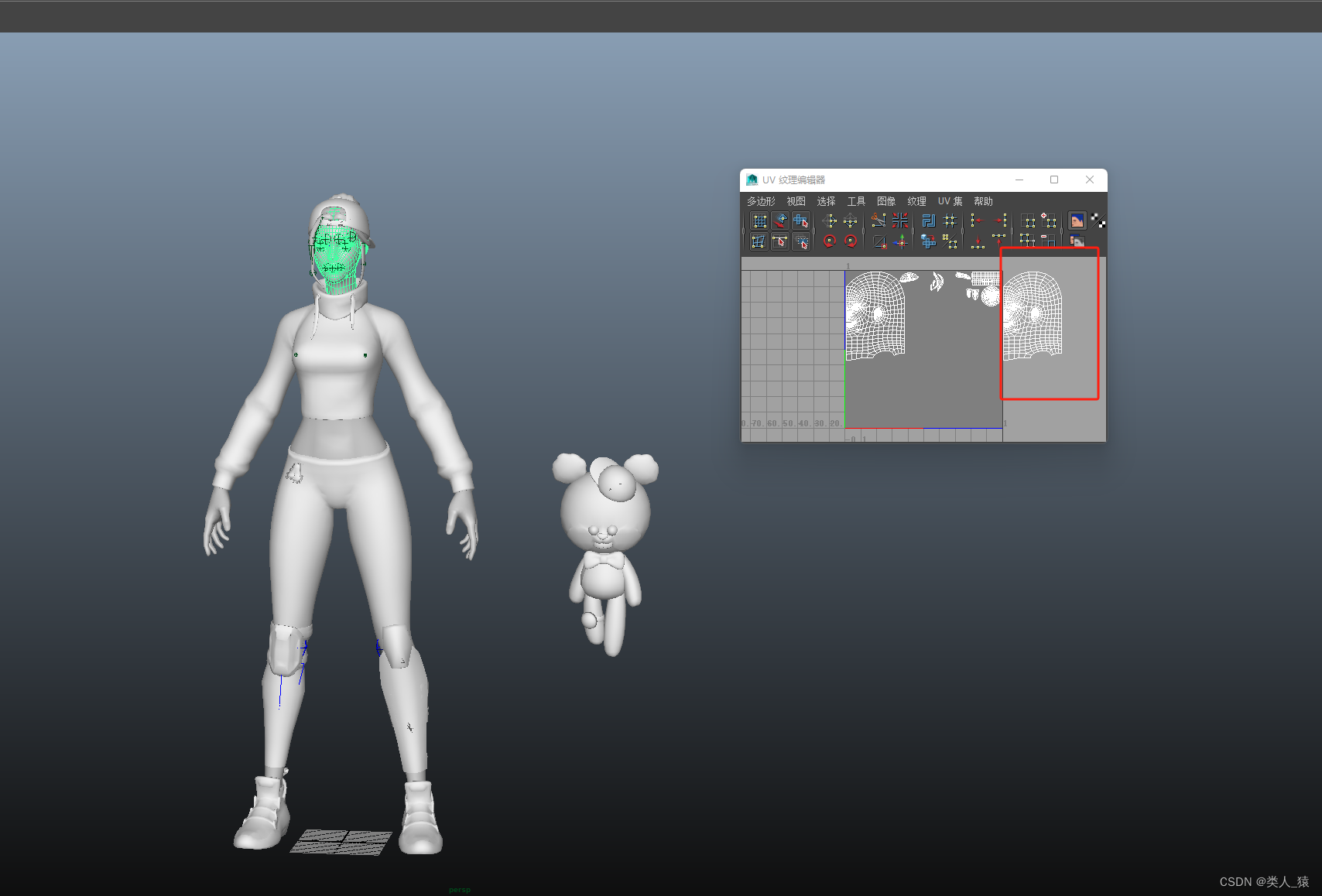
Task: Click the Relax/cycle UVs icon
Action: coord(950,242)
